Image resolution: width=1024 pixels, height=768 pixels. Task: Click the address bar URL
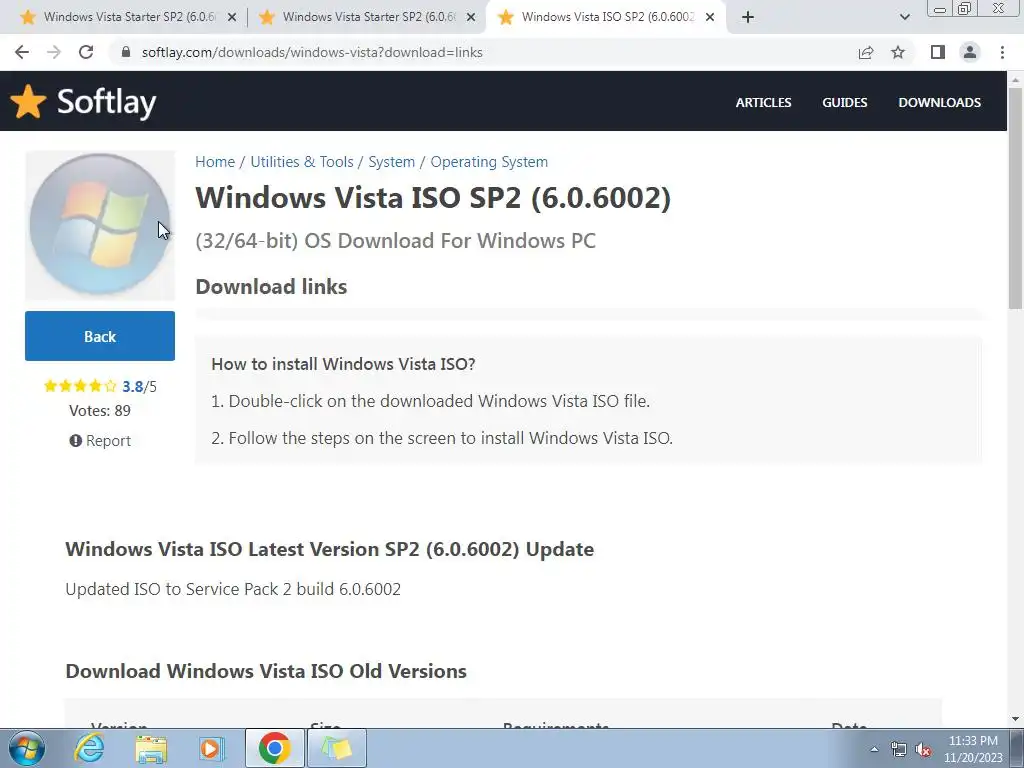(312, 52)
